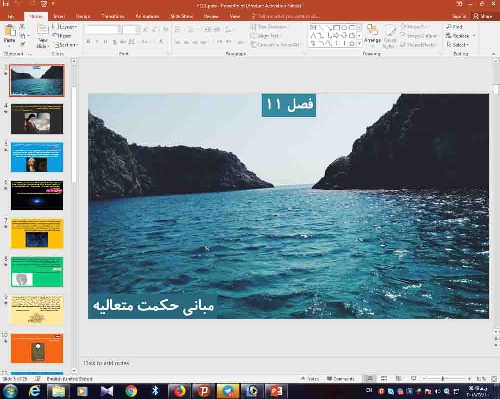Click the Save icon in the quick access toolbar
The image size is (500, 399).
coord(6,4)
